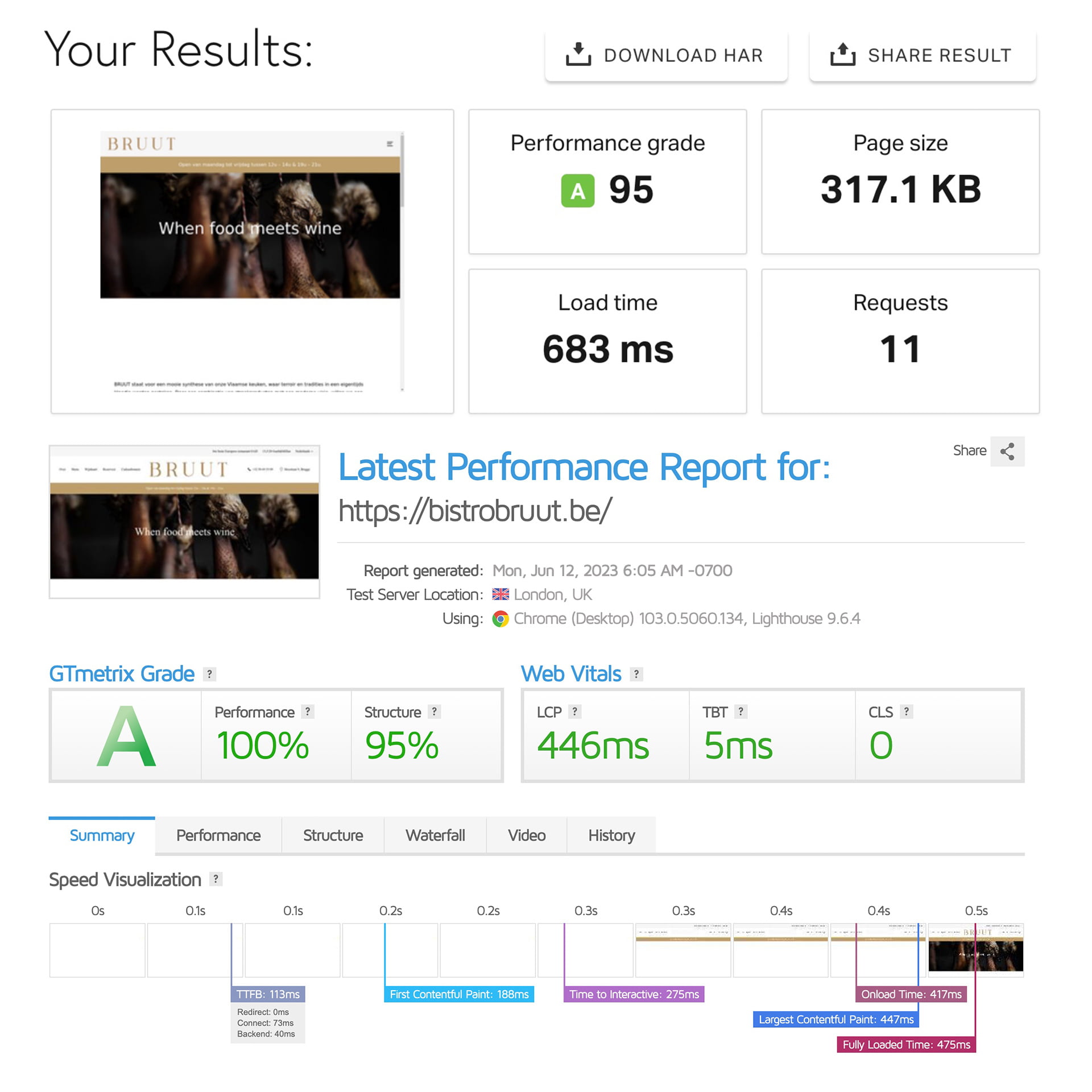Click the GTmetrix Grade heading

pos(122,674)
